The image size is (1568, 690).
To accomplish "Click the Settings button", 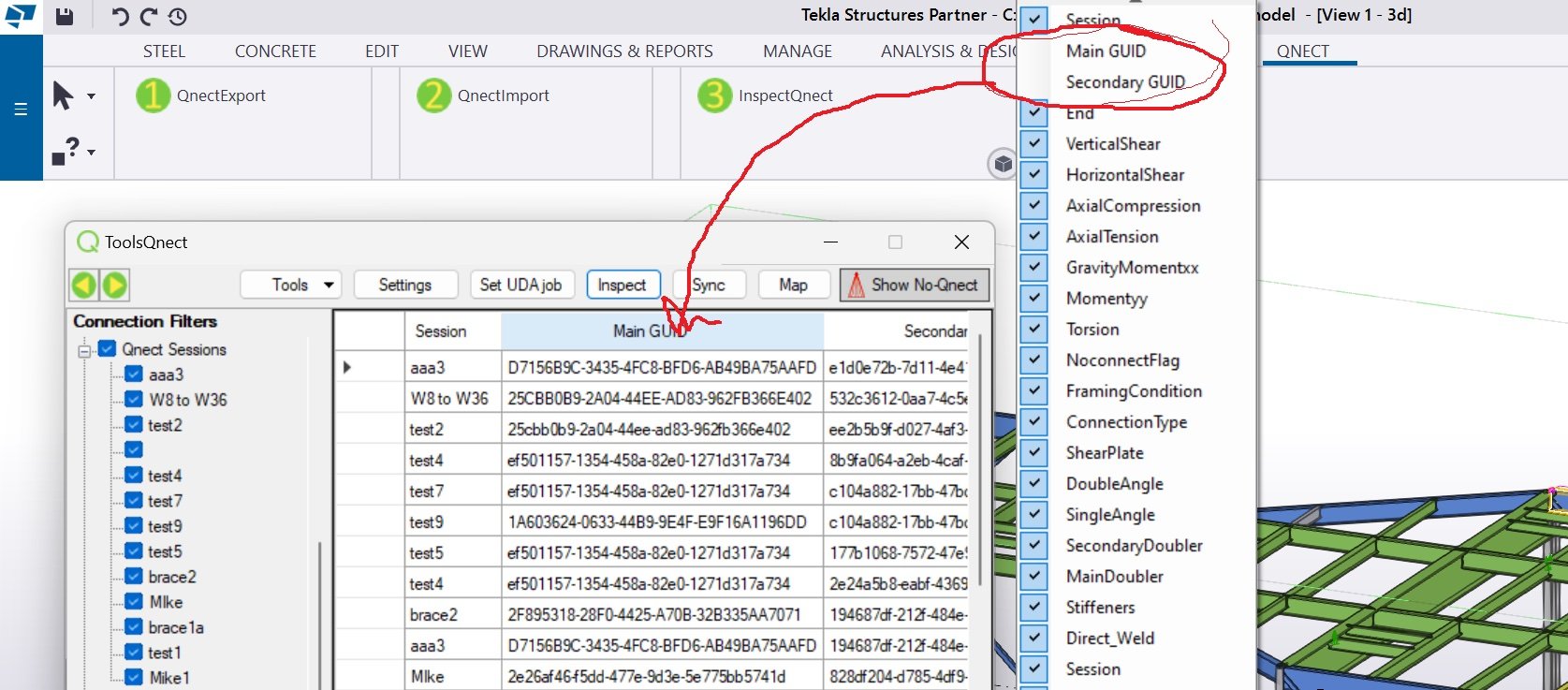I will (x=405, y=285).
